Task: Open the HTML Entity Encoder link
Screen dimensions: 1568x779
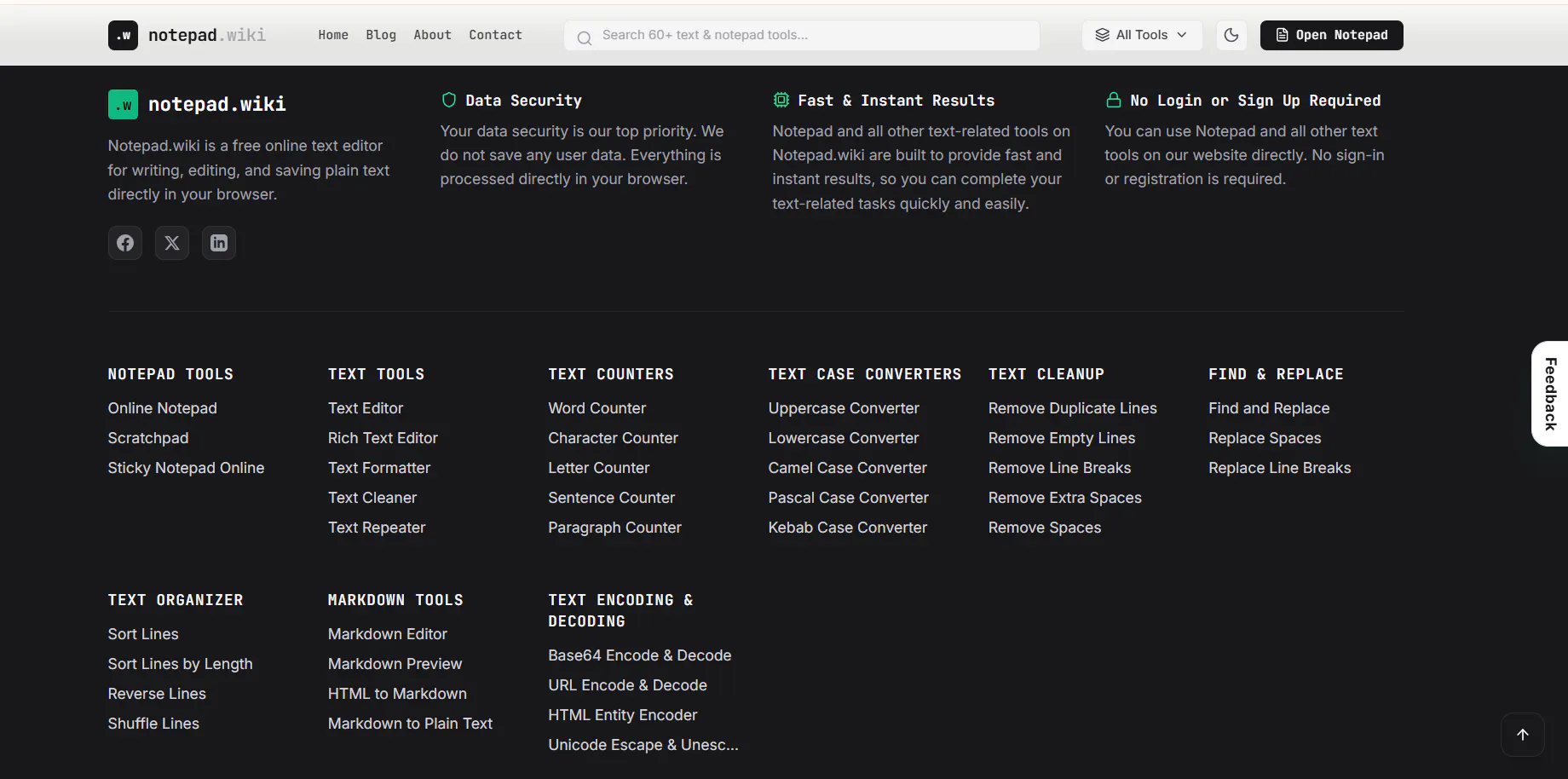Action: point(623,715)
